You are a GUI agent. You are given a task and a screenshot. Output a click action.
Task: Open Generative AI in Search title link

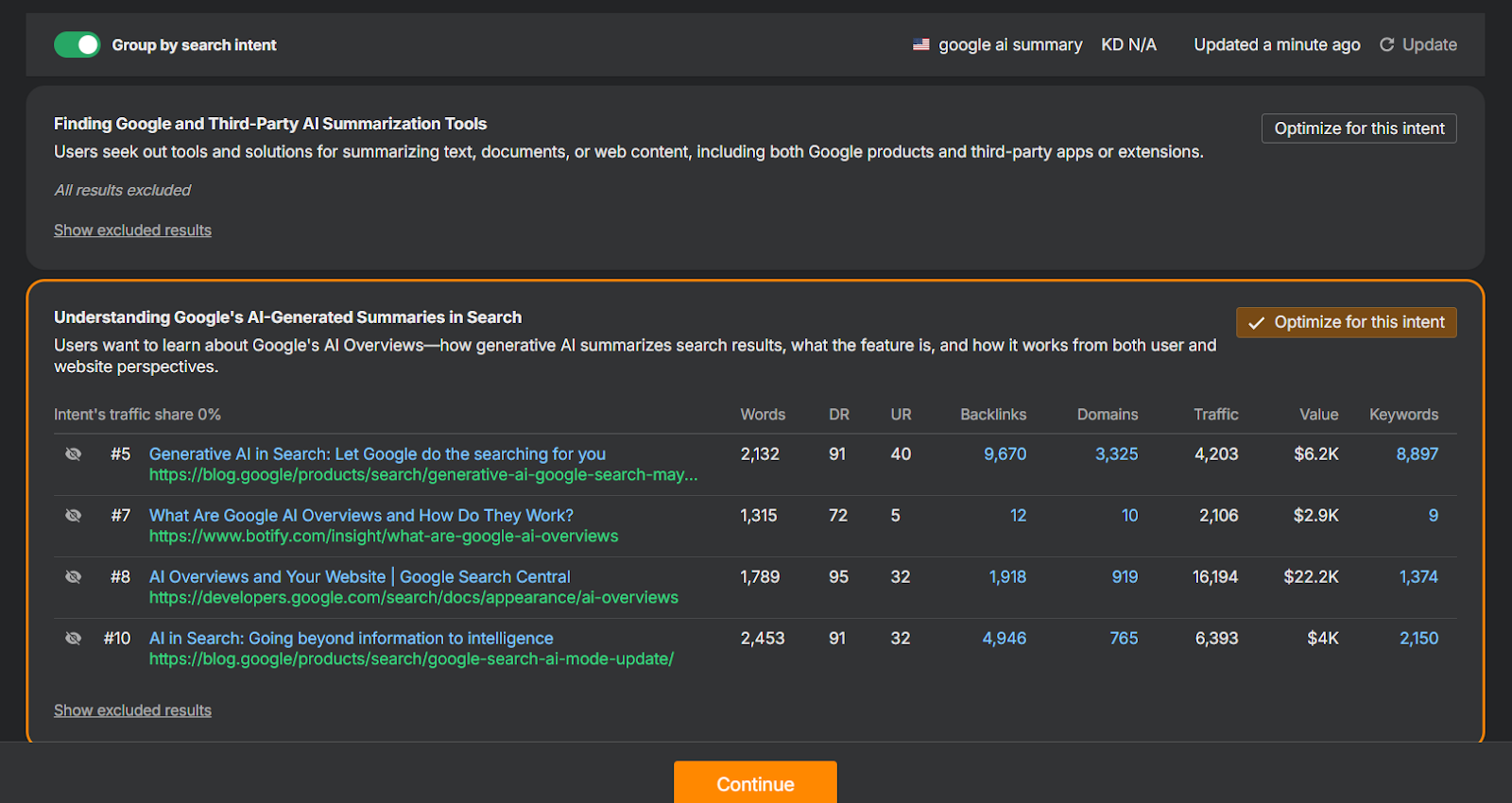377,454
